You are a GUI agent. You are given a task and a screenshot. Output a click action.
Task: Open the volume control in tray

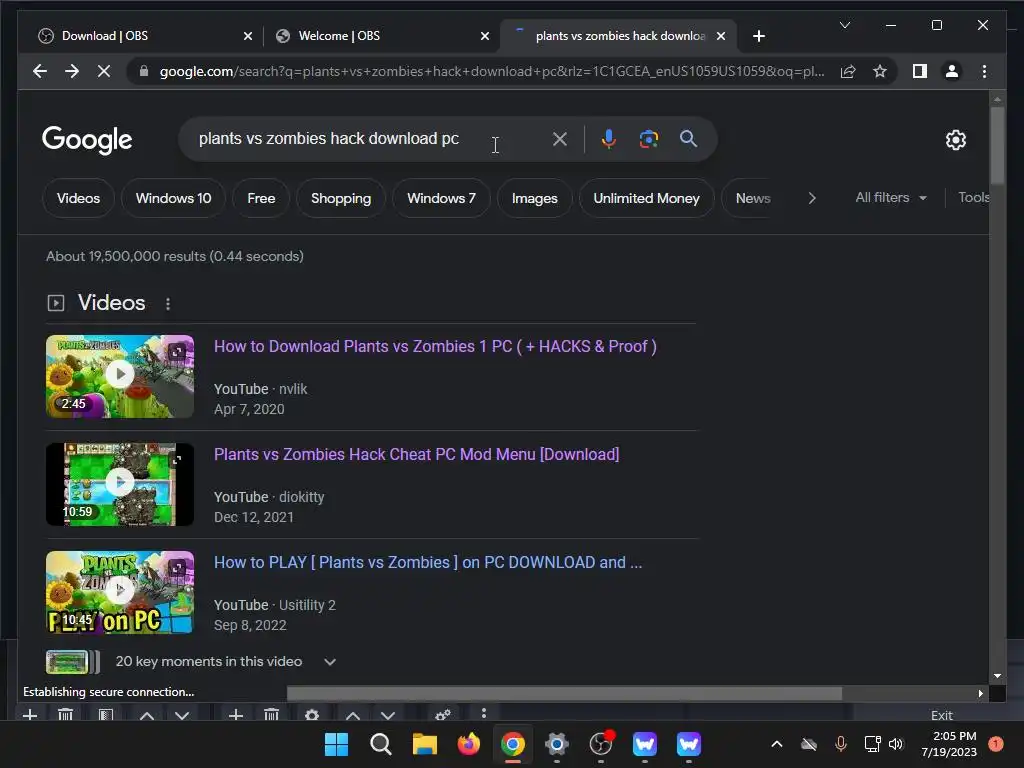pyautogui.click(x=896, y=744)
